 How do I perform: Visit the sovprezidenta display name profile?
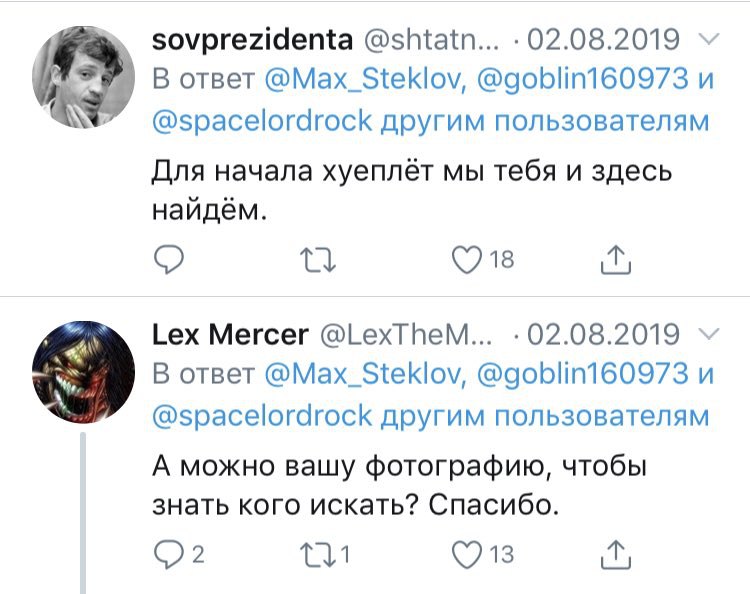click(x=251, y=40)
